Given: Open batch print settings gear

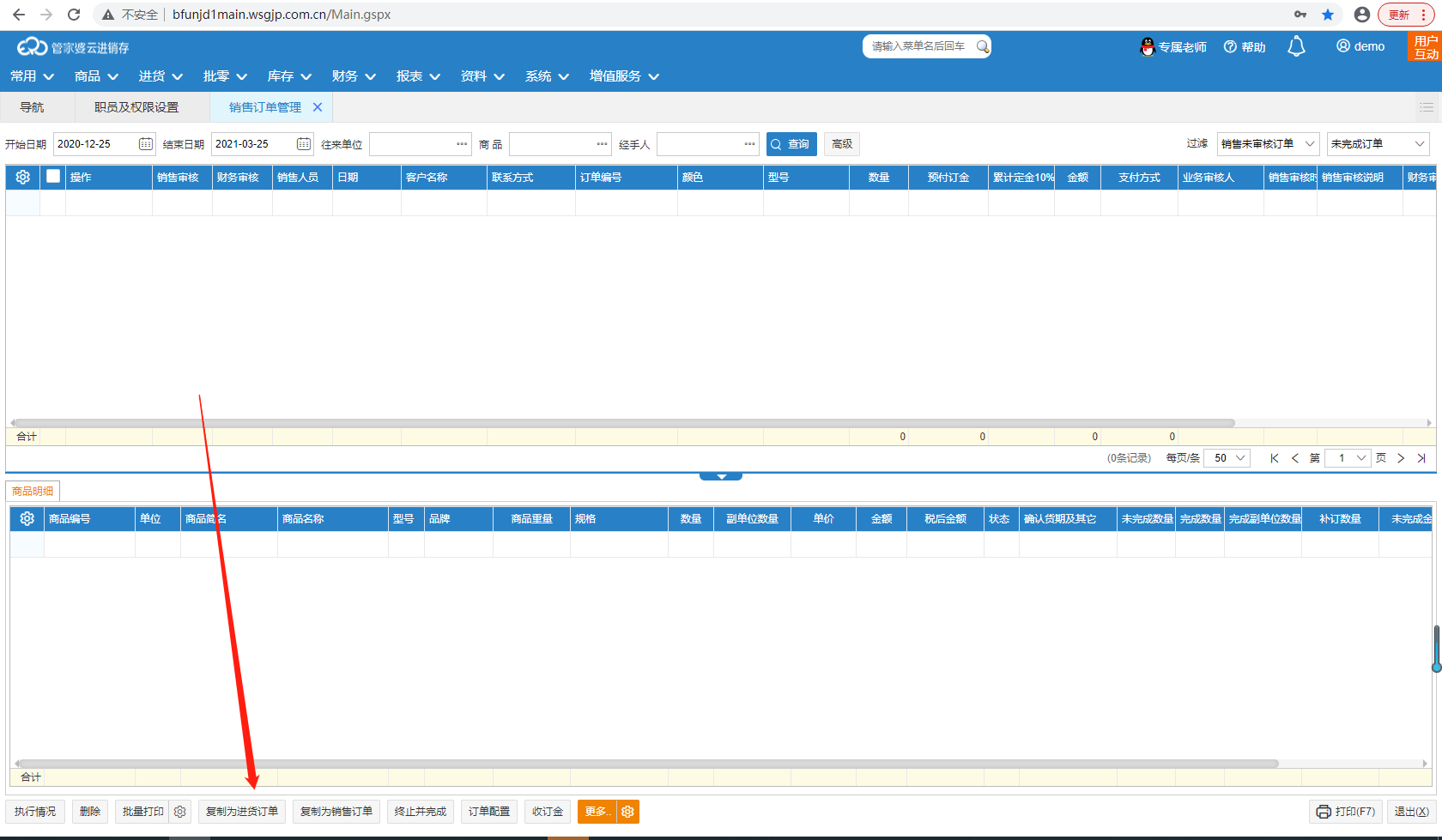Looking at the screenshot, I should click(x=180, y=812).
